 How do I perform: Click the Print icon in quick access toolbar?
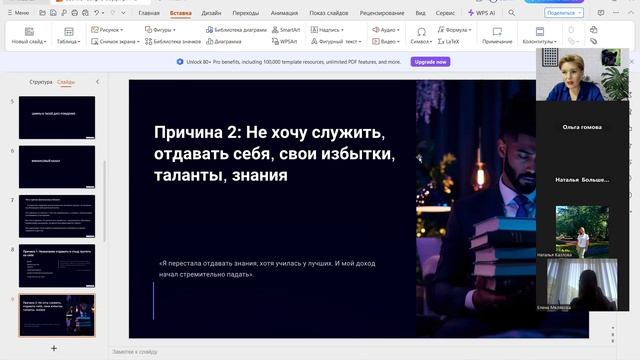pyautogui.click(x=74, y=13)
